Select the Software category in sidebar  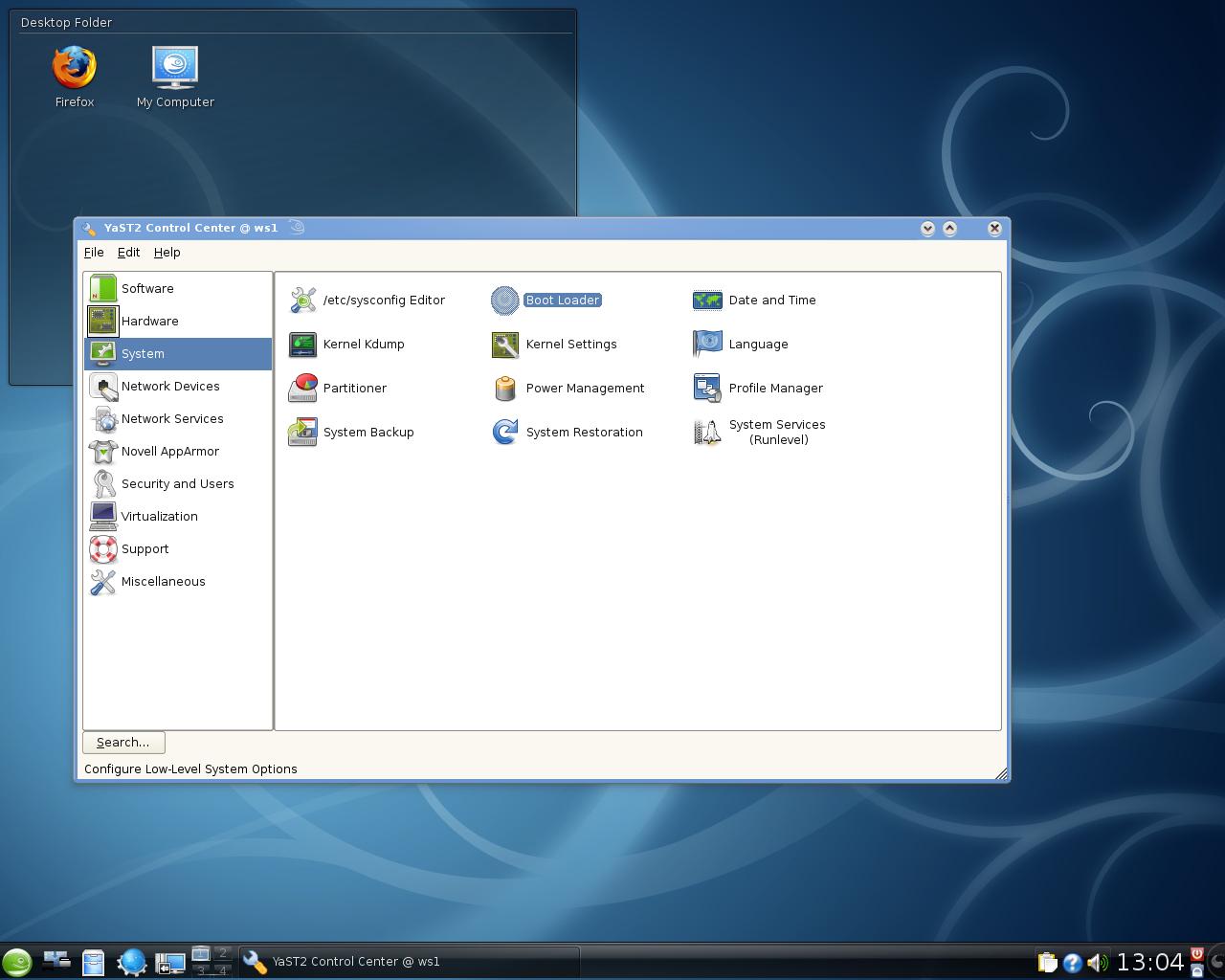click(178, 288)
